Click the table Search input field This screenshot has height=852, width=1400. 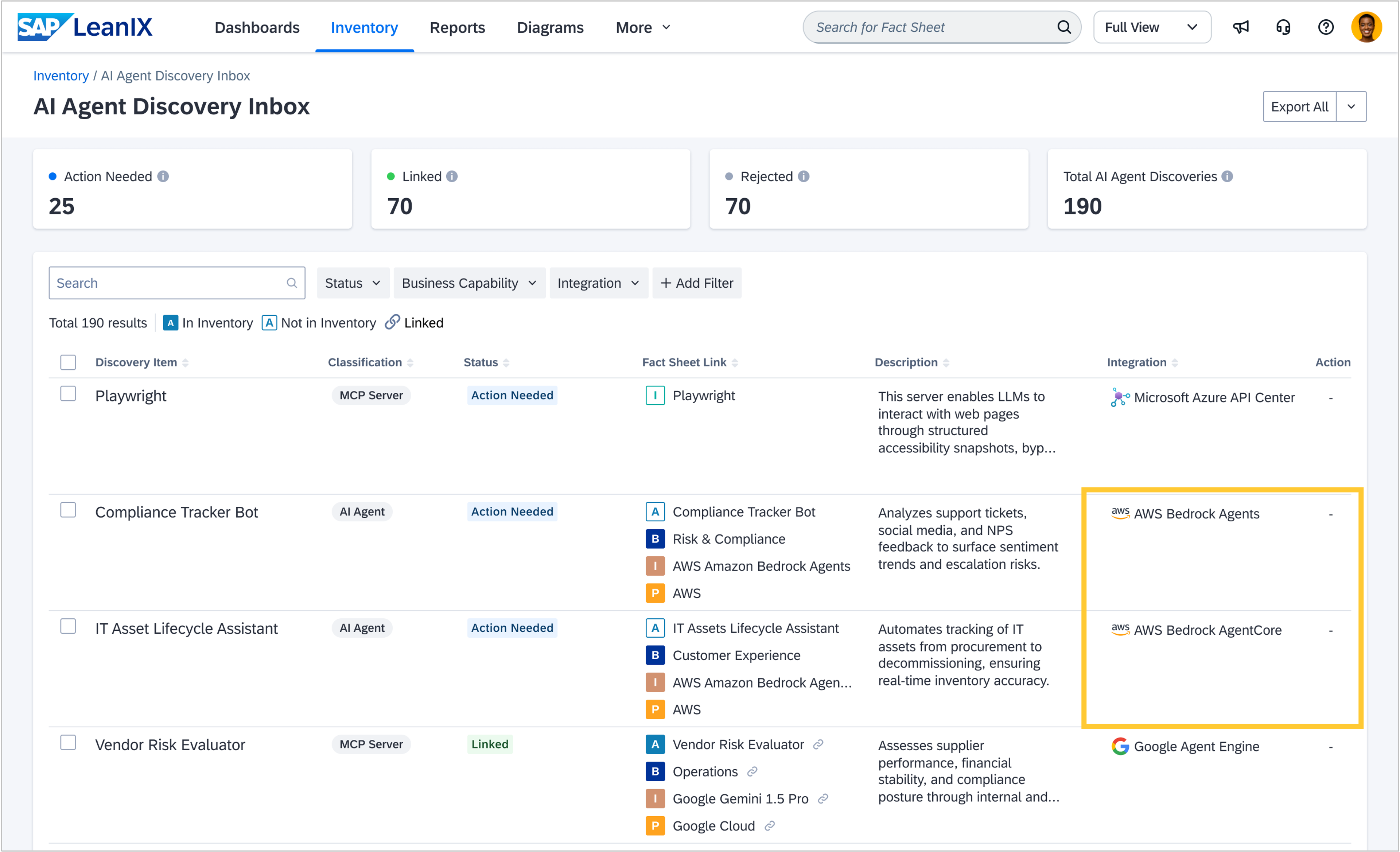point(171,283)
